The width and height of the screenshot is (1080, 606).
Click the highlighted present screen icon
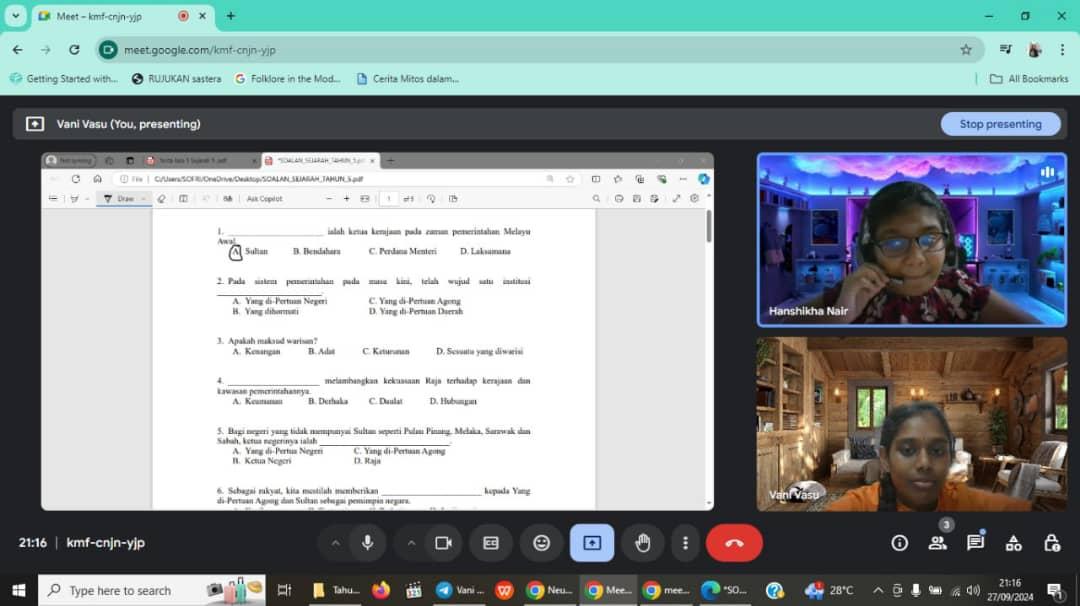(x=592, y=543)
